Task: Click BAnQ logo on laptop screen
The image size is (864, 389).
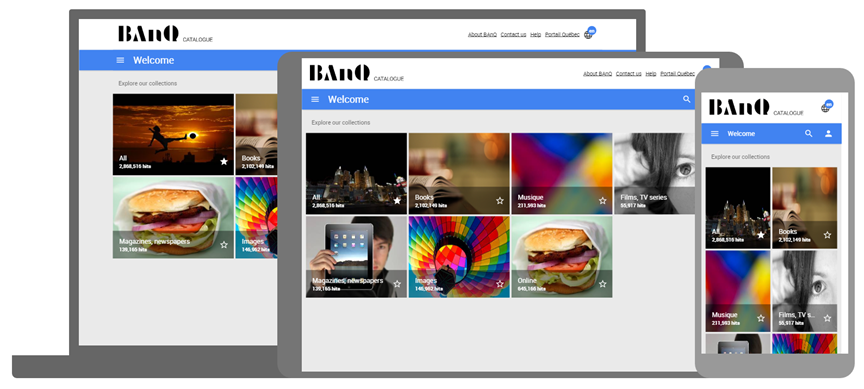Action: tap(148, 34)
